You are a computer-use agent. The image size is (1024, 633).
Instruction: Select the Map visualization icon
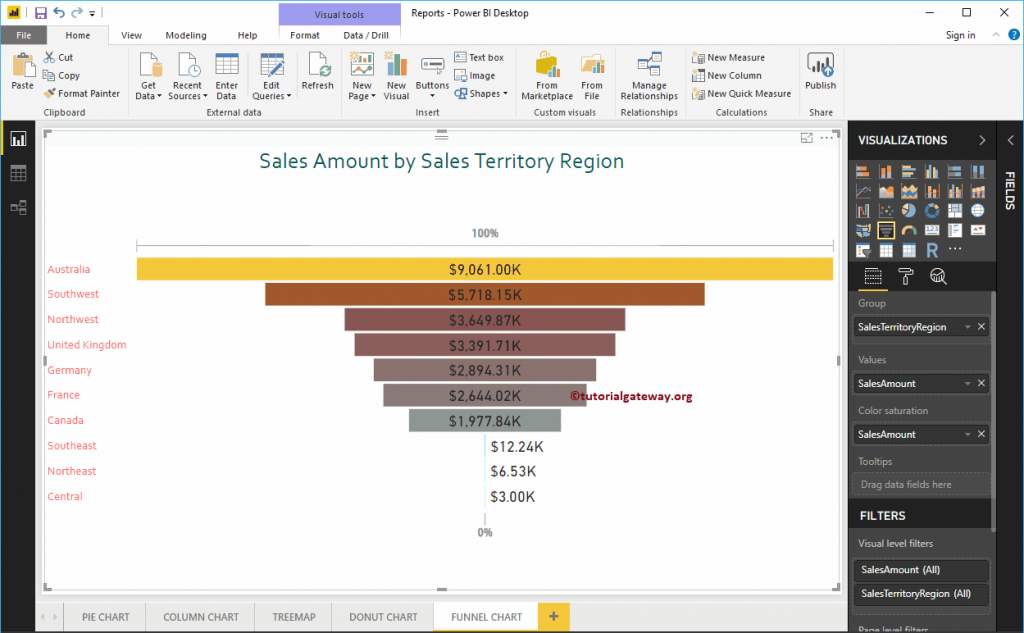[x=977, y=211]
